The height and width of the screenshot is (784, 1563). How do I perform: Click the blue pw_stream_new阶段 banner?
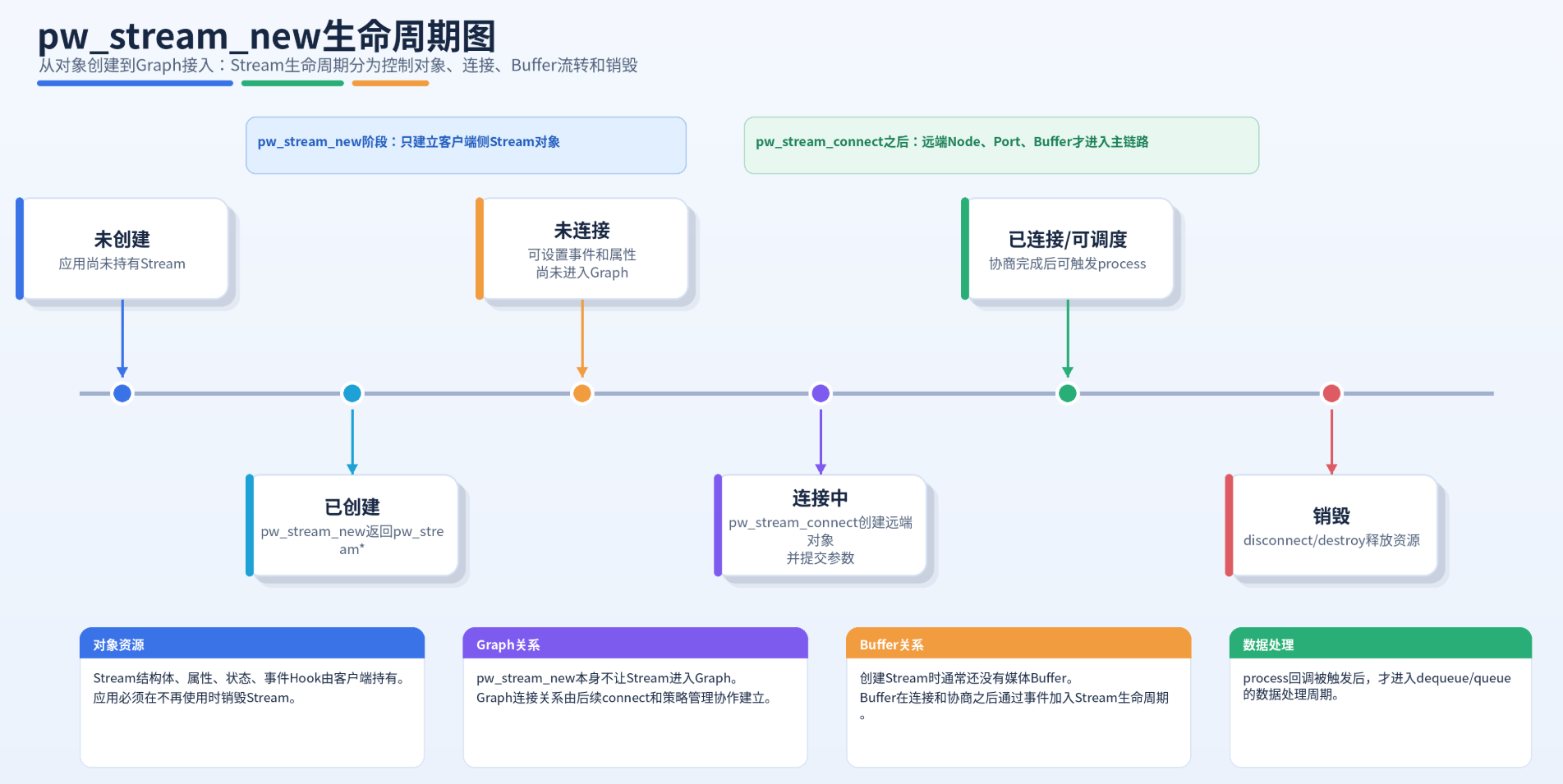click(x=466, y=145)
